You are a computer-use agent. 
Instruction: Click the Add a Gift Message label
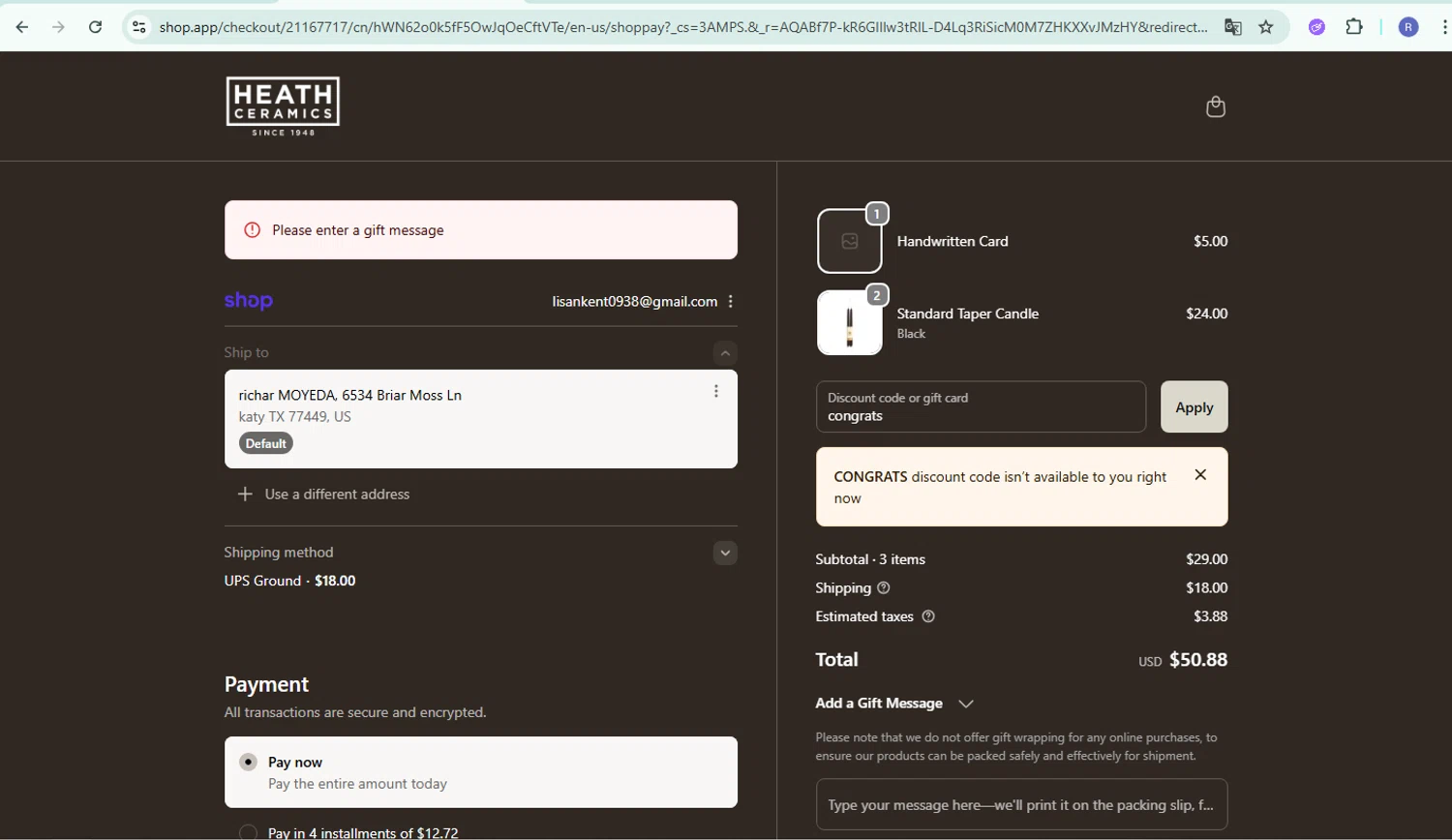pos(879,704)
